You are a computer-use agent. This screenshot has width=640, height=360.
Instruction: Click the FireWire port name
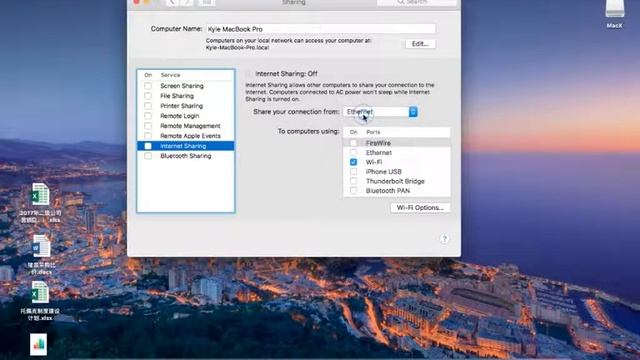tap(378, 143)
